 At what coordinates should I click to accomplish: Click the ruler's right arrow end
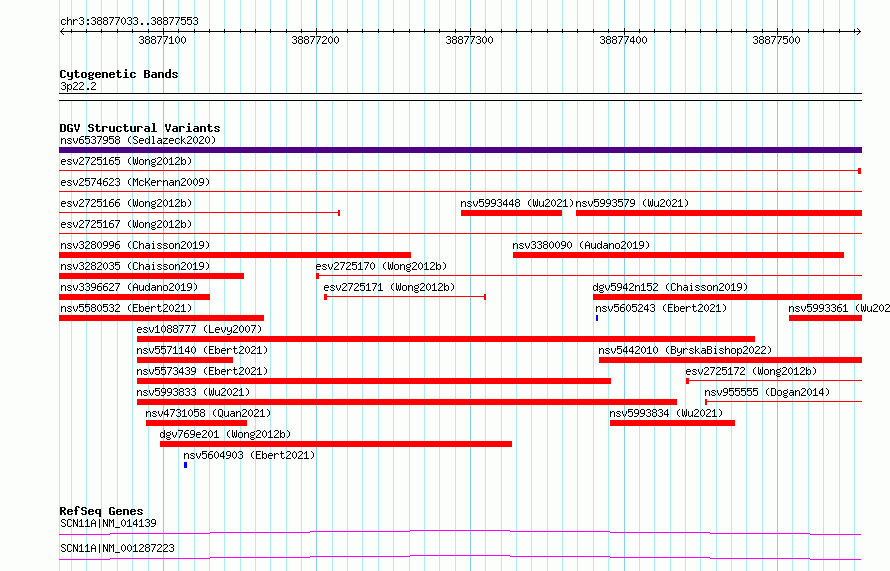tap(859, 32)
